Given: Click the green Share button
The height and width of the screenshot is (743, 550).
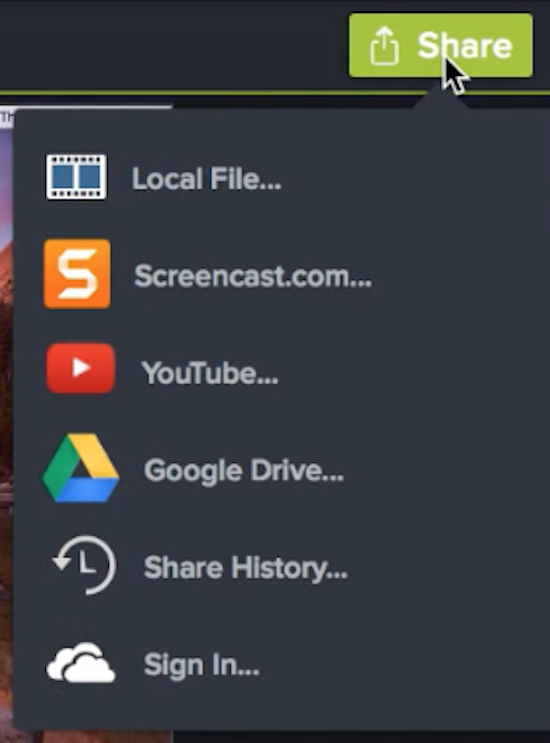Looking at the screenshot, I should 441,45.
